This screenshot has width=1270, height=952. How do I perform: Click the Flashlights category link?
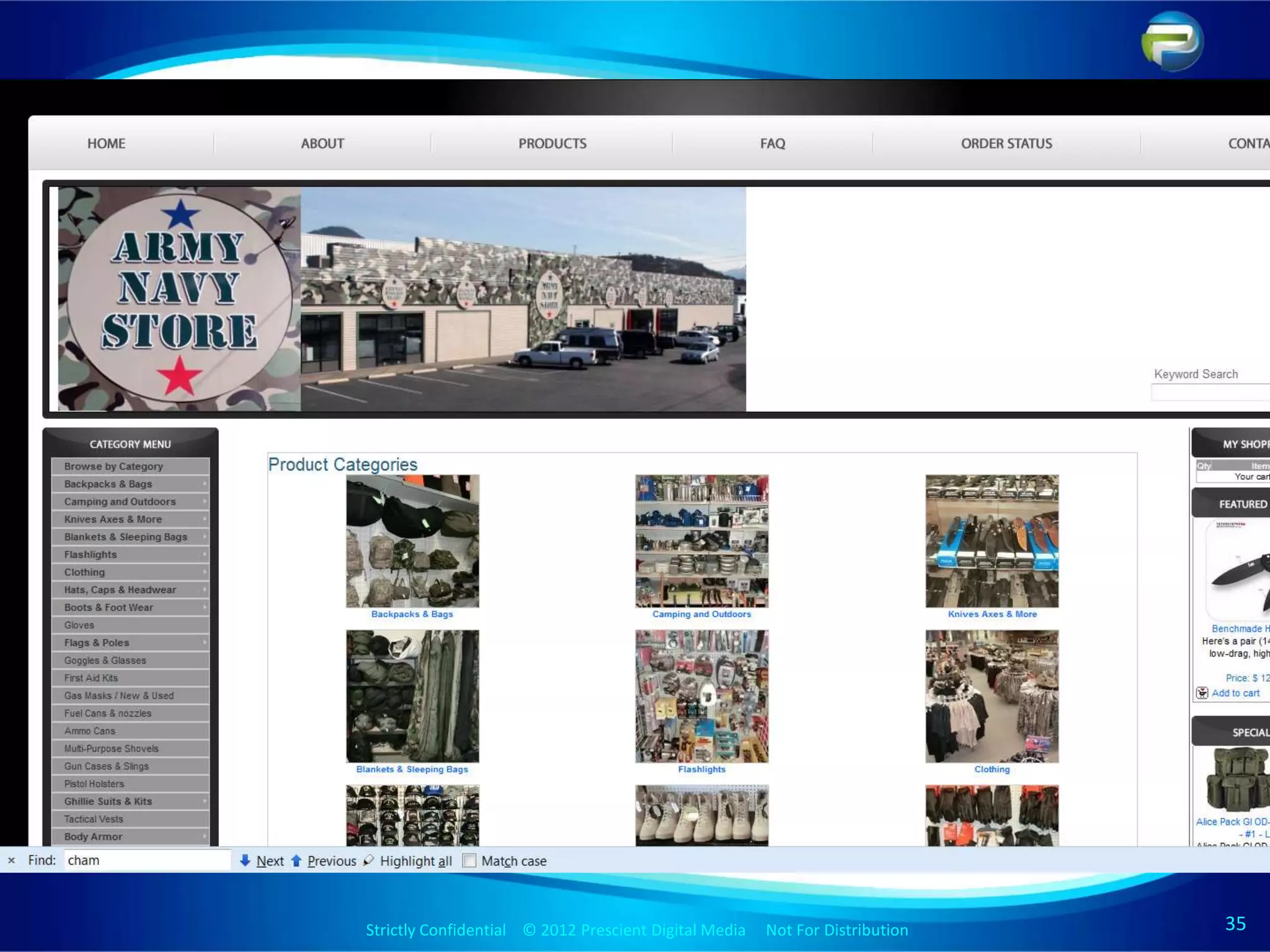701,769
